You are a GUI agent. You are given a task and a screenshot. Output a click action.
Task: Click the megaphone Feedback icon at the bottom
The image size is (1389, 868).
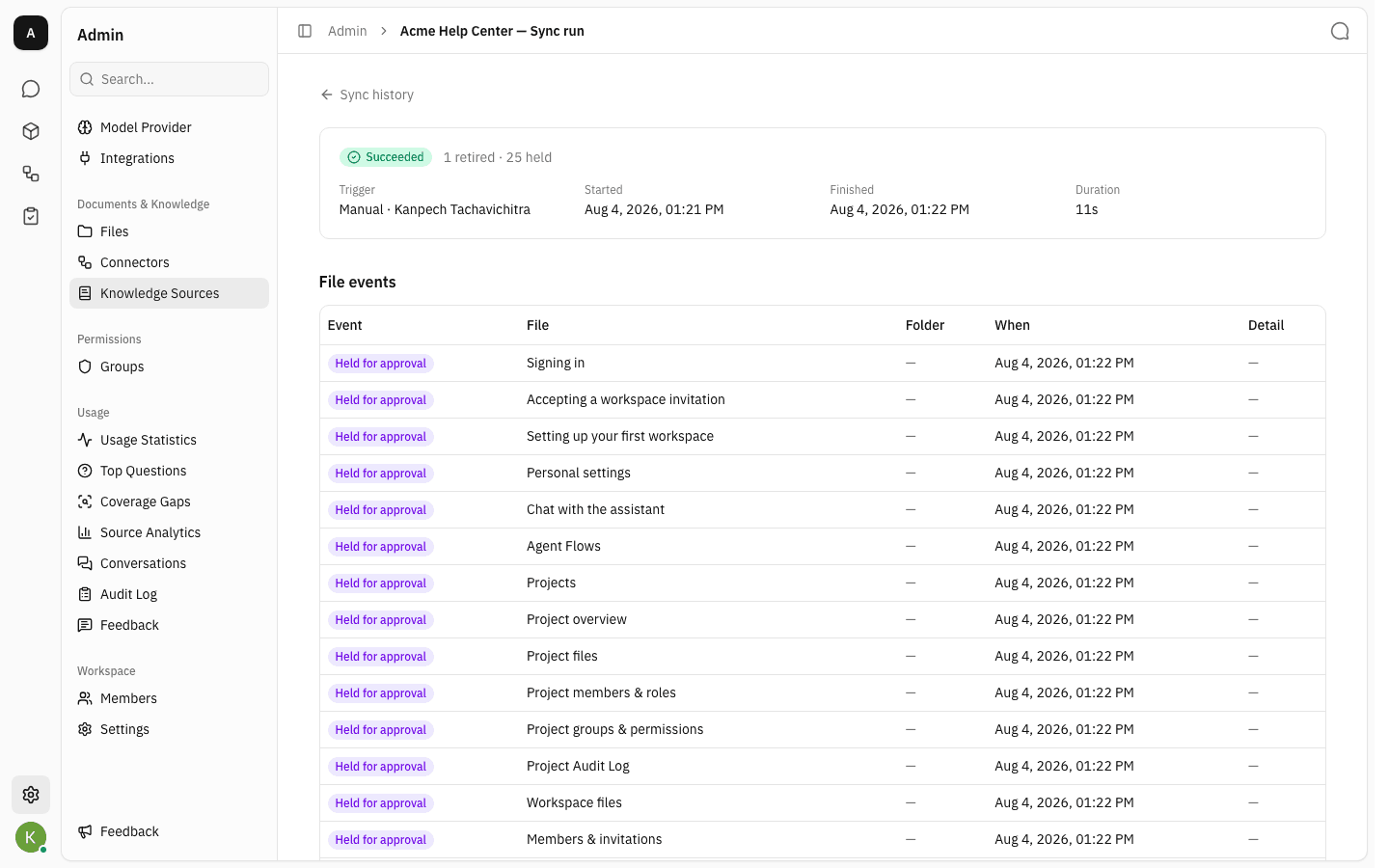[x=85, y=831]
